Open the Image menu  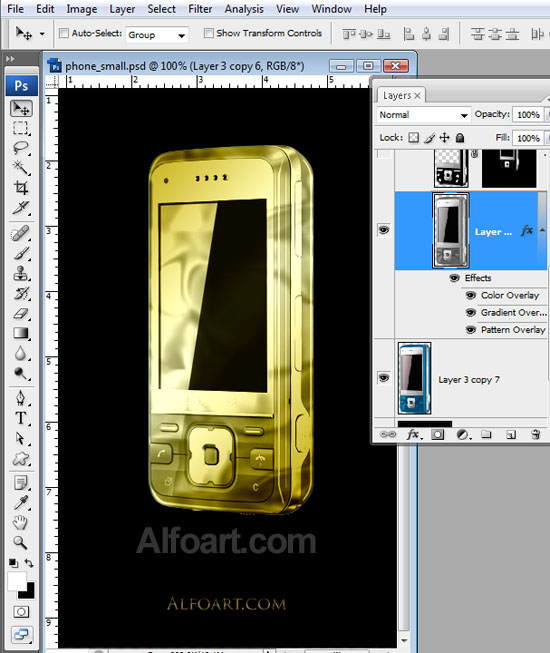[82, 9]
